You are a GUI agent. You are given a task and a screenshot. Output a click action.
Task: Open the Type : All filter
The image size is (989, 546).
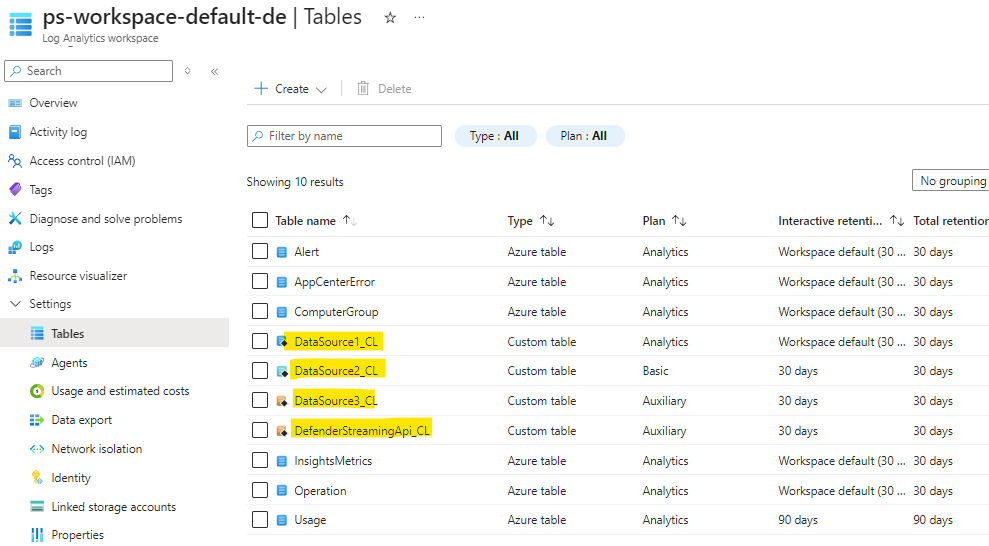pos(495,136)
